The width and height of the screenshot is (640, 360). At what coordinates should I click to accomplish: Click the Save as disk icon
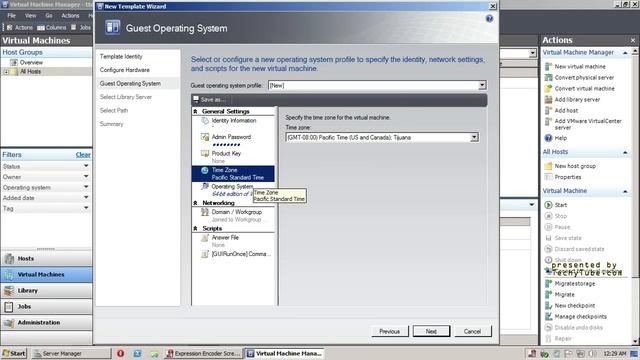click(196, 99)
